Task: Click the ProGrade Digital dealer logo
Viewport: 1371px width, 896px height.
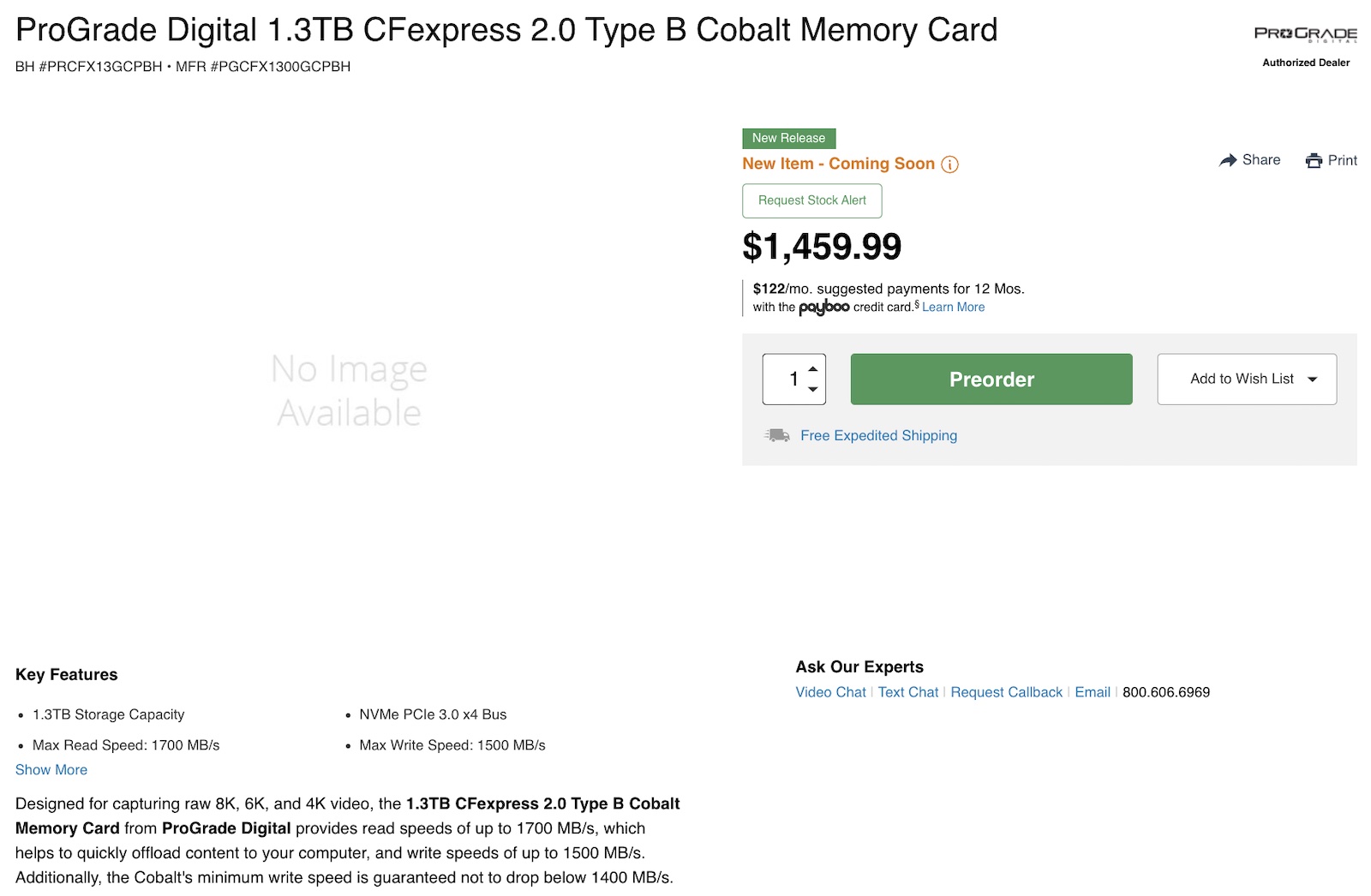Action: (x=1304, y=34)
